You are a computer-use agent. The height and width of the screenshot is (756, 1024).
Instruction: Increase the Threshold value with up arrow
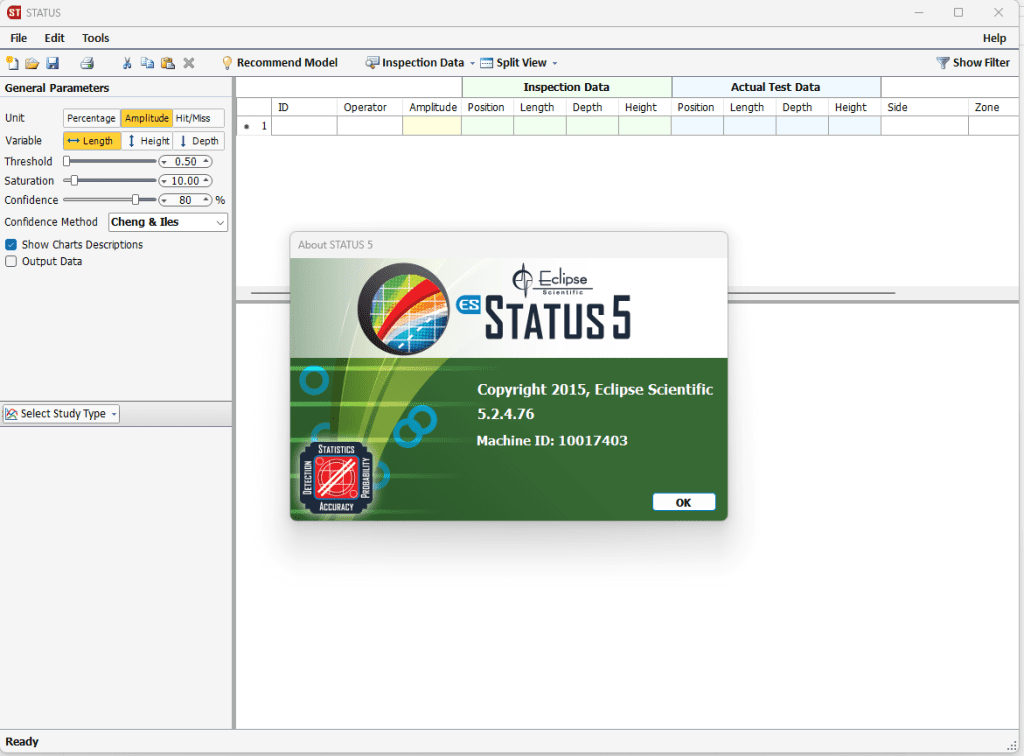[206, 161]
